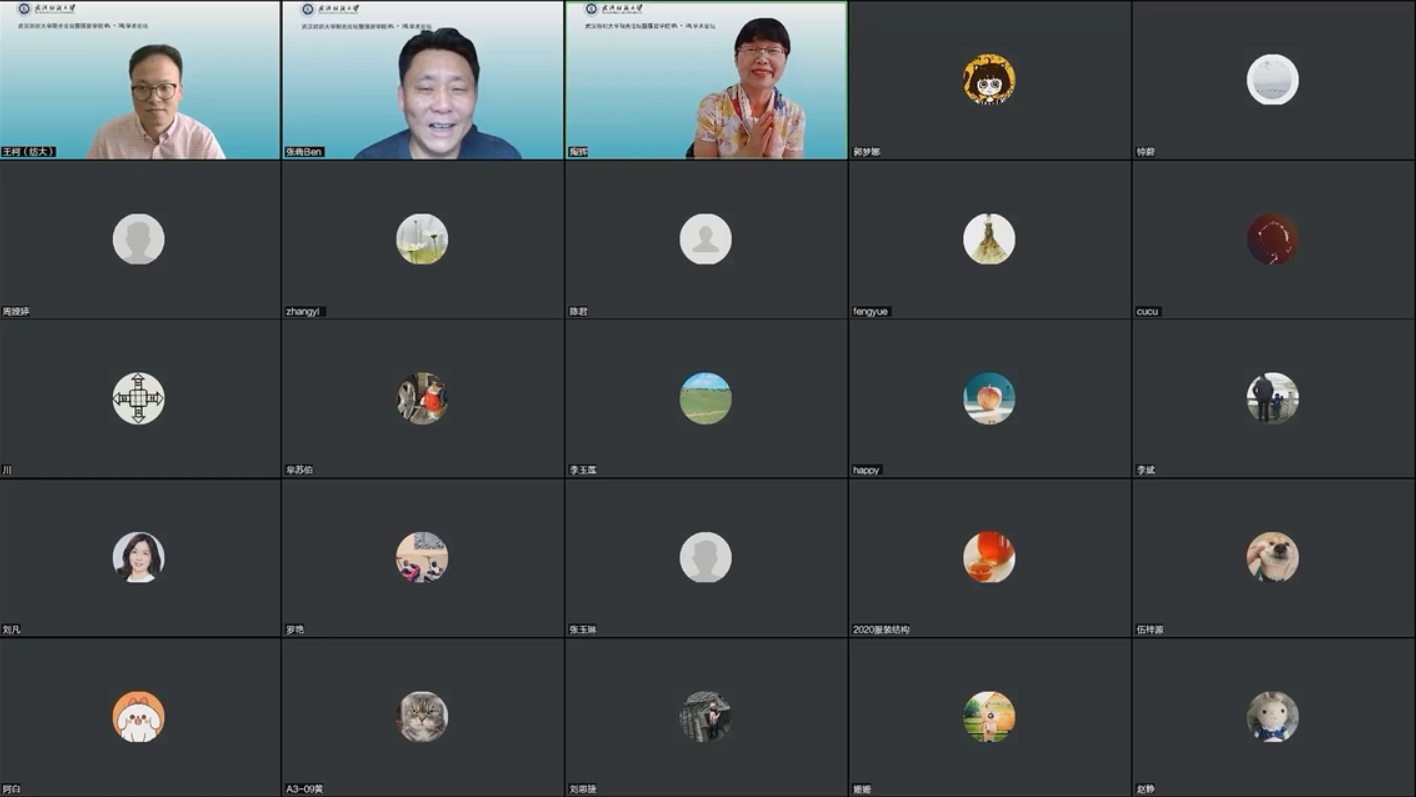Click 阿白's orange bunny avatar
Screen dimensions: 1416x797
[x=138, y=717]
